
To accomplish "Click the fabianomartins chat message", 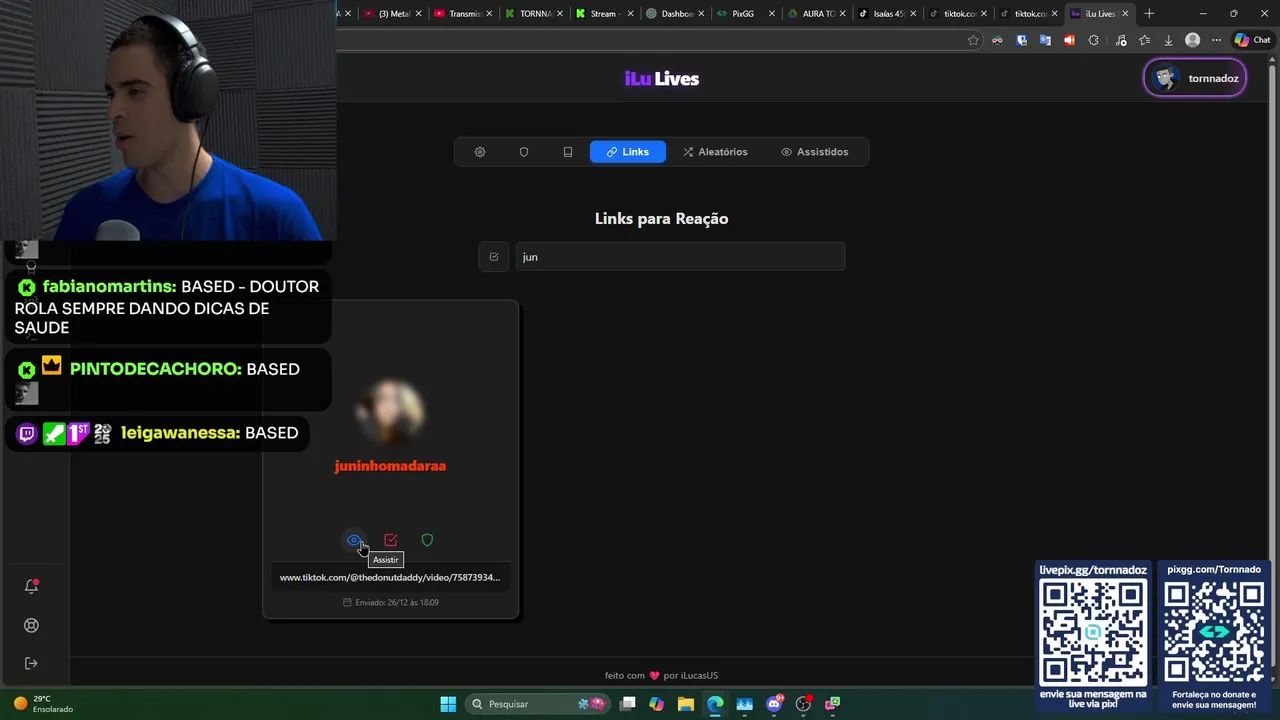I will coord(168,307).
